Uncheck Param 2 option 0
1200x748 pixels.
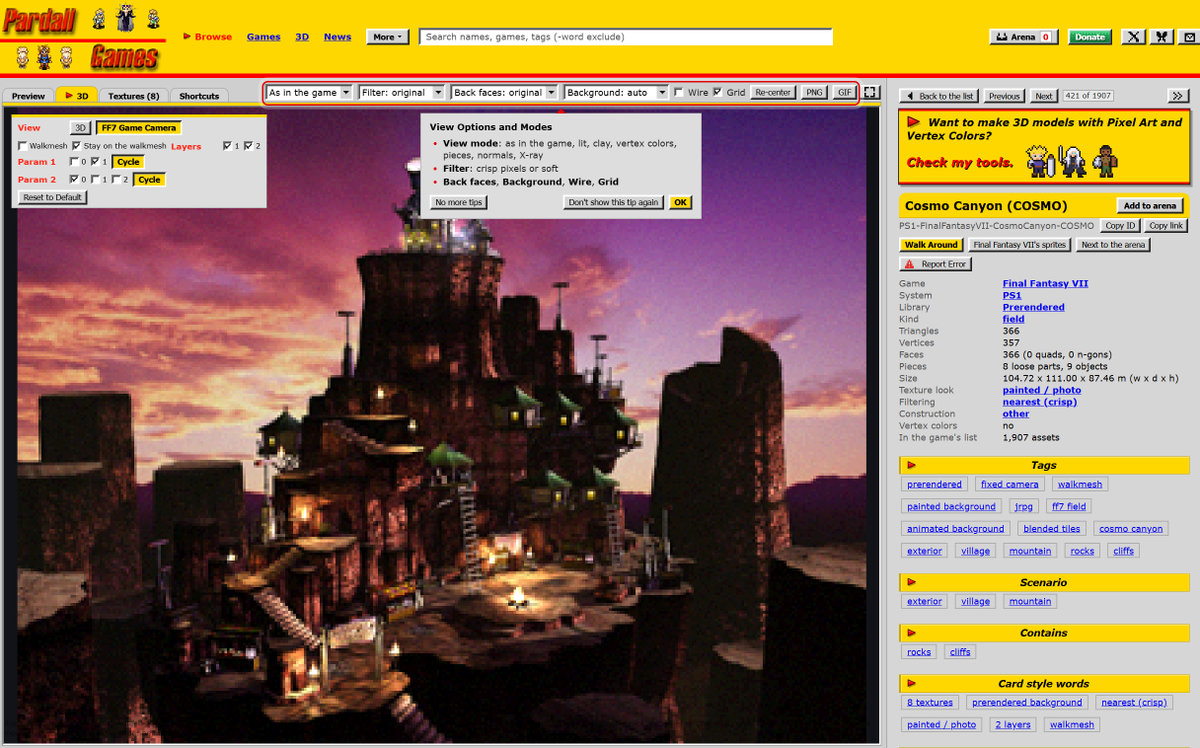tap(74, 179)
